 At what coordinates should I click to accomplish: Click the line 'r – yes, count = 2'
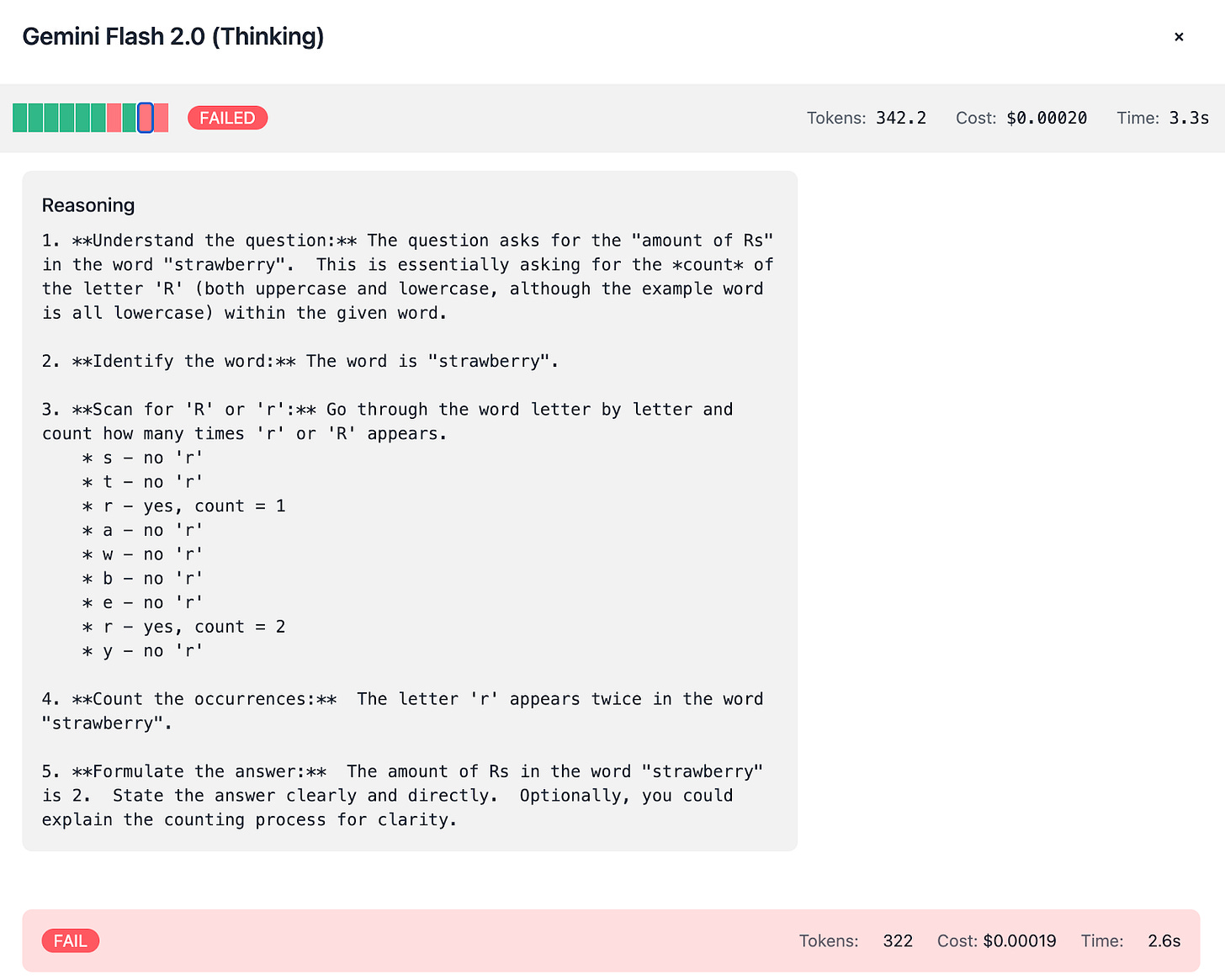coord(183,627)
